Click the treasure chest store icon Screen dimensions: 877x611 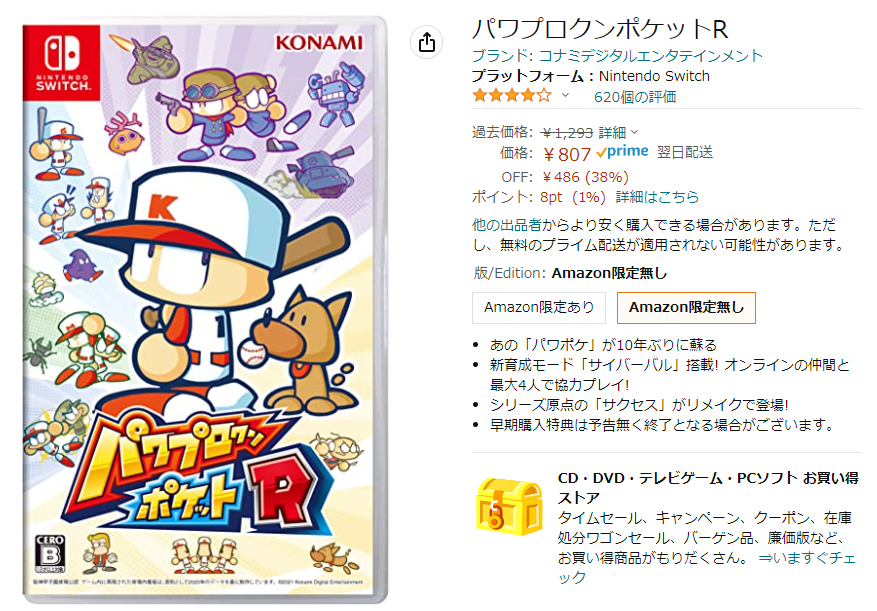(509, 506)
